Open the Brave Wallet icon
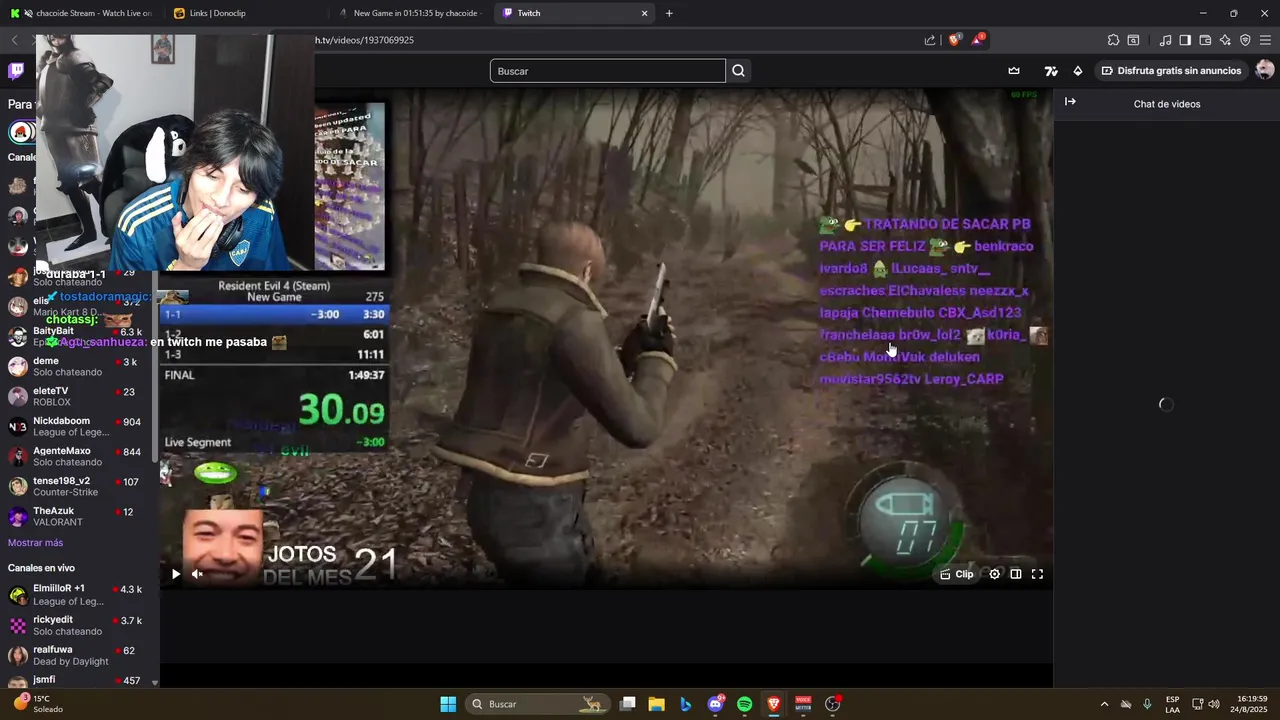 click(x=1205, y=40)
